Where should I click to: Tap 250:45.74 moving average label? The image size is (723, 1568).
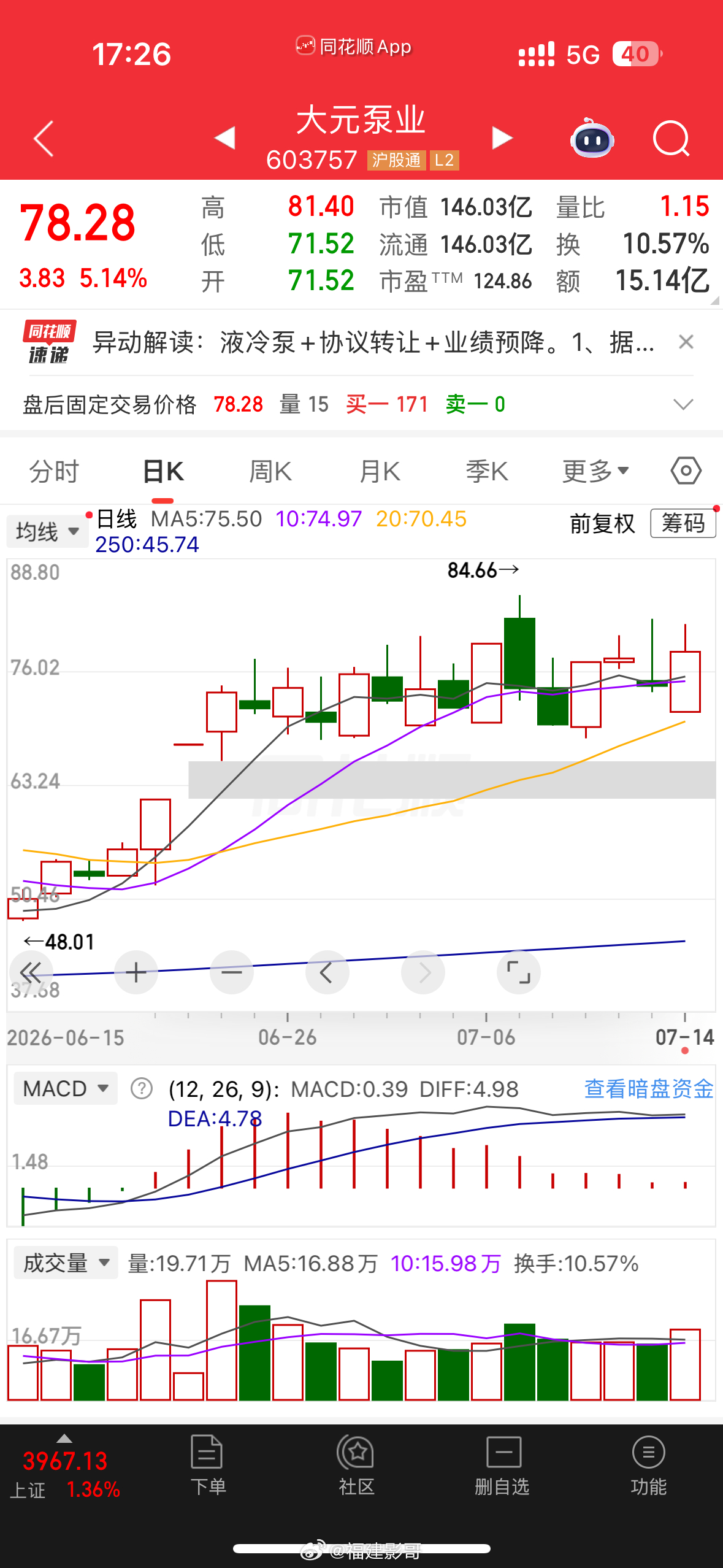click(147, 545)
